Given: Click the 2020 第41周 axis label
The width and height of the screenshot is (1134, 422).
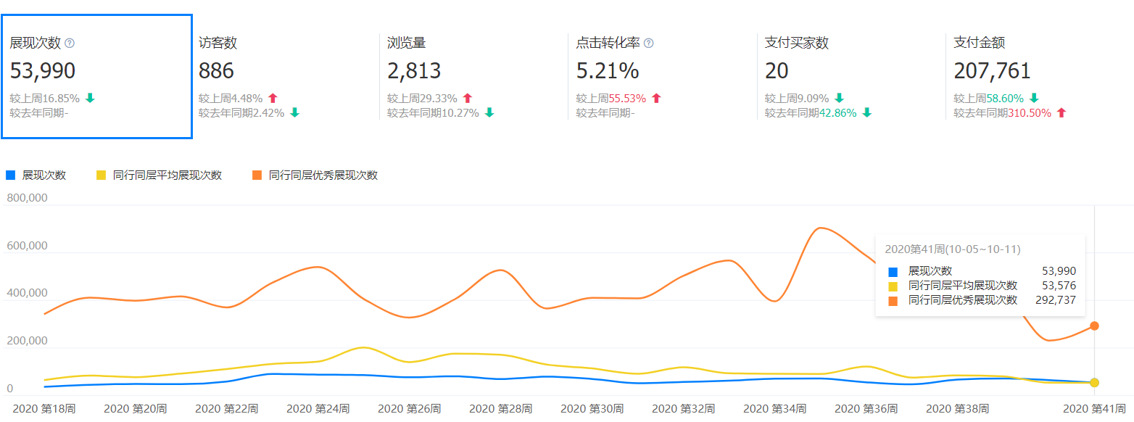Looking at the screenshot, I should tap(1092, 409).
